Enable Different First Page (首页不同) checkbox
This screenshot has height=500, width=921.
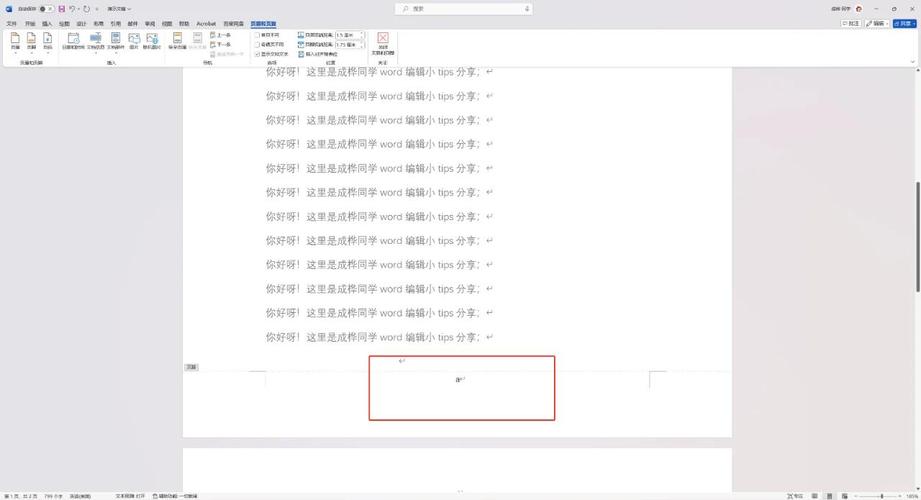pos(257,35)
